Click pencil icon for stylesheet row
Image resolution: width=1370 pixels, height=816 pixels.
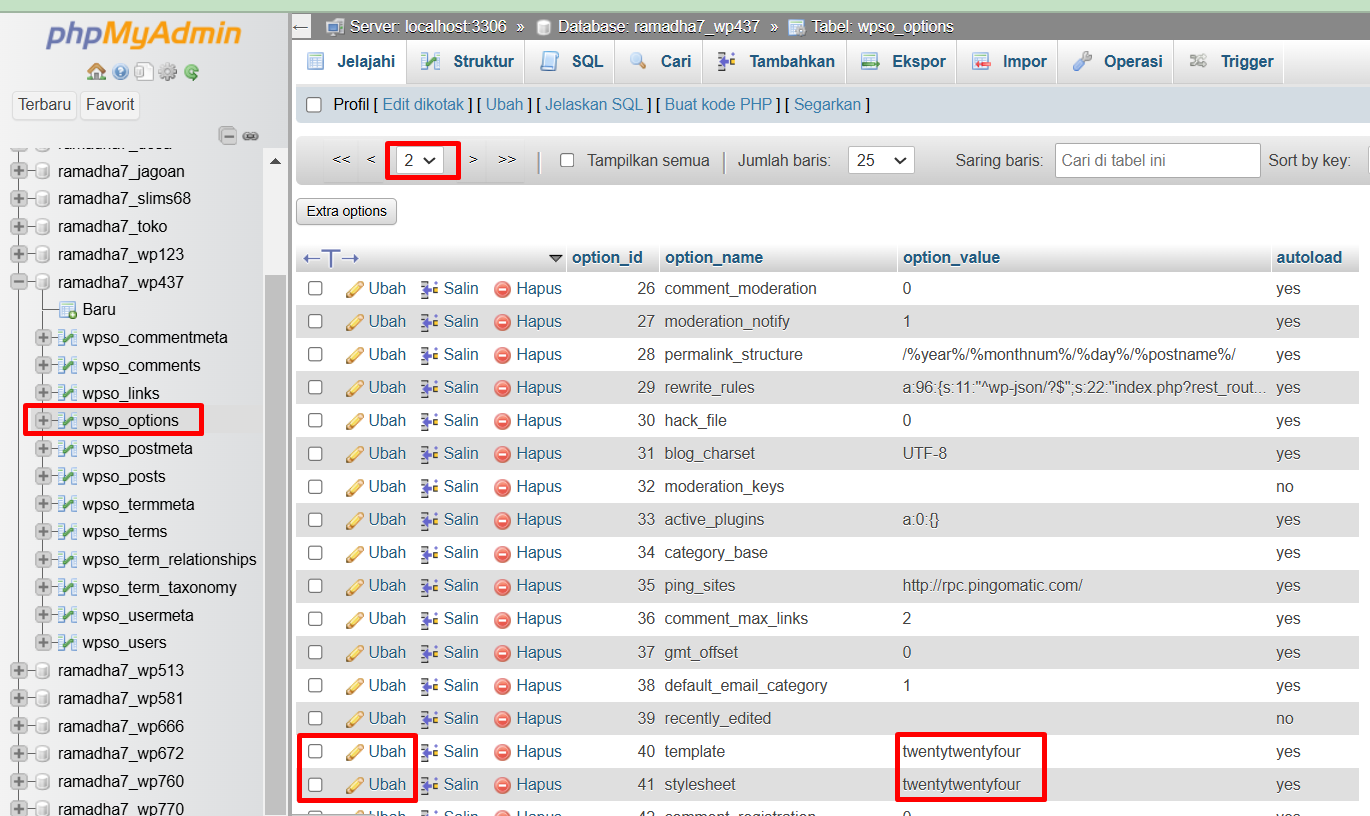tap(354, 785)
